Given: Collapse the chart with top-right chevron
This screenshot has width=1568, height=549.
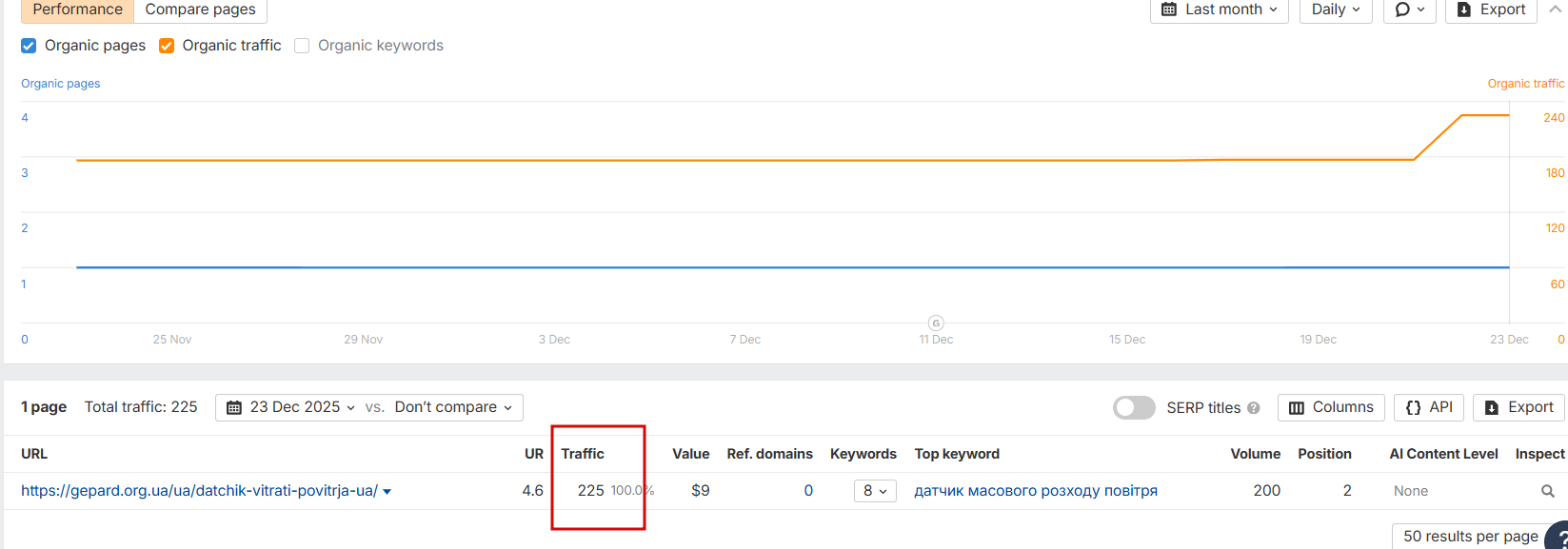Looking at the screenshot, I should click(x=1556, y=9).
